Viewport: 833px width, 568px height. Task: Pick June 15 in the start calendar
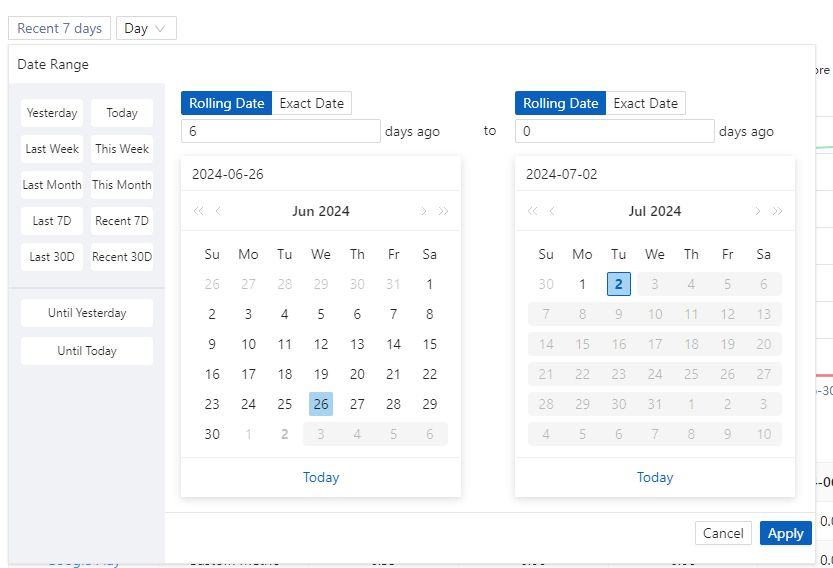[x=430, y=344]
